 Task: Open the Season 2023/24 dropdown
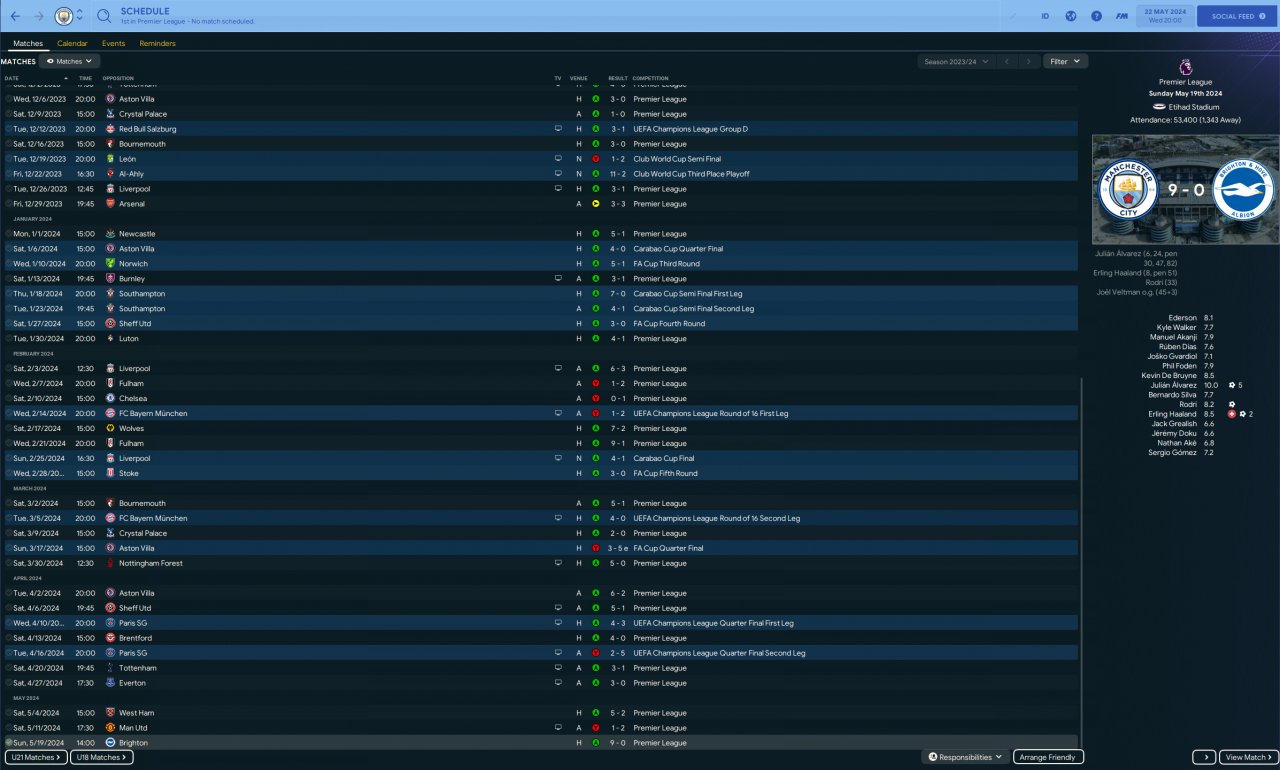click(956, 61)
